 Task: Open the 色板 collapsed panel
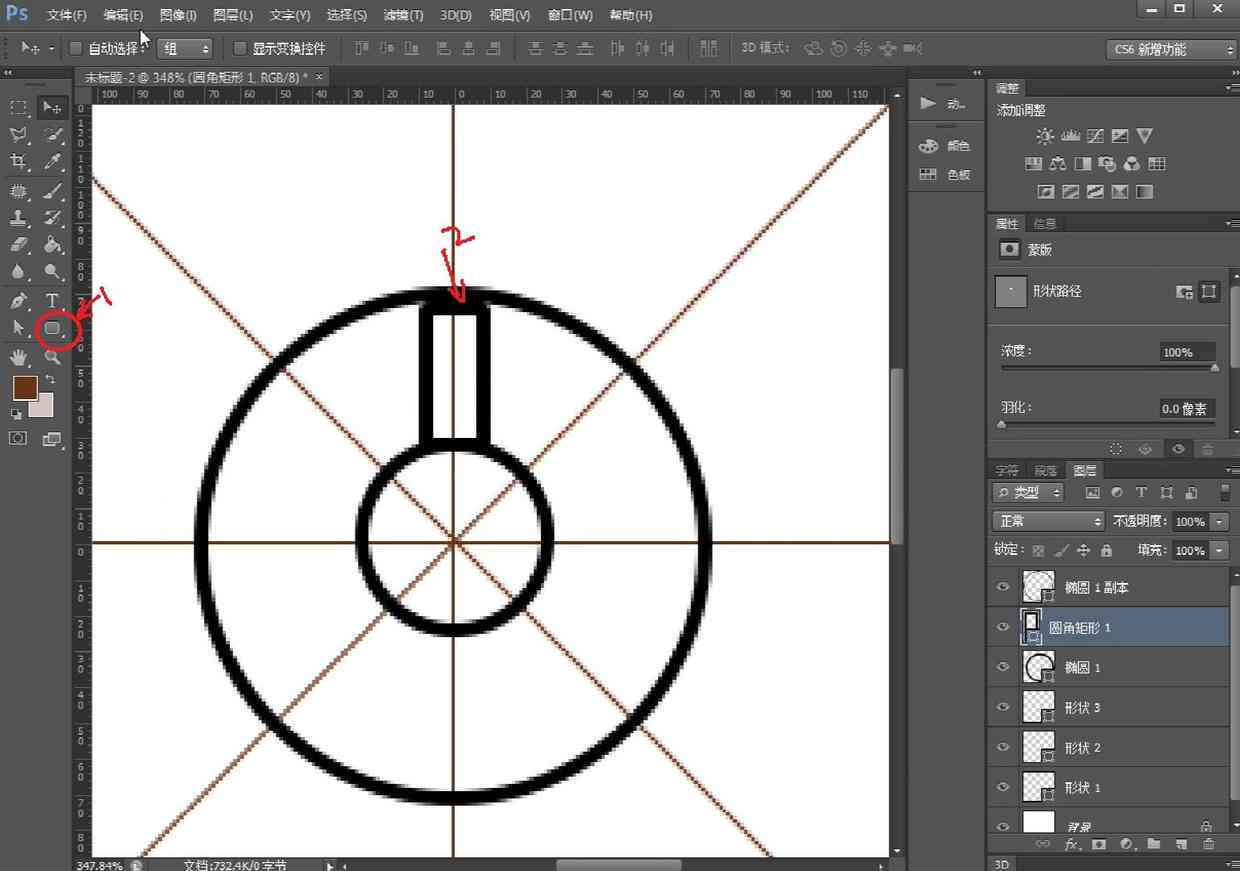pyautogui.click(x=945, y=174)
